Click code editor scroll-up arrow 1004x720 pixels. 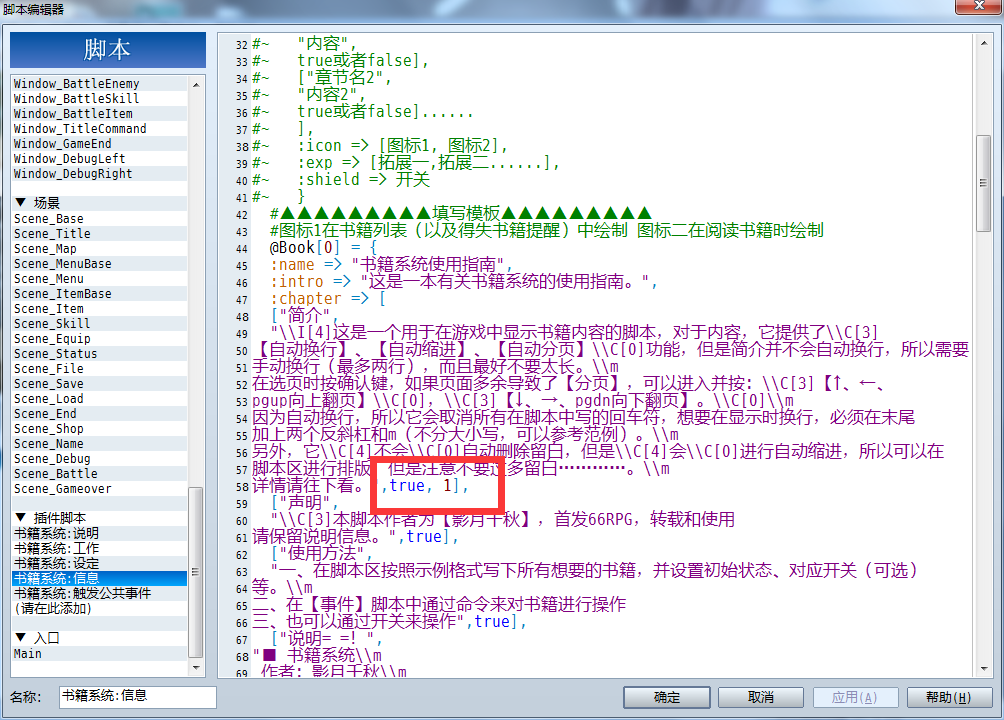point(984,43)
